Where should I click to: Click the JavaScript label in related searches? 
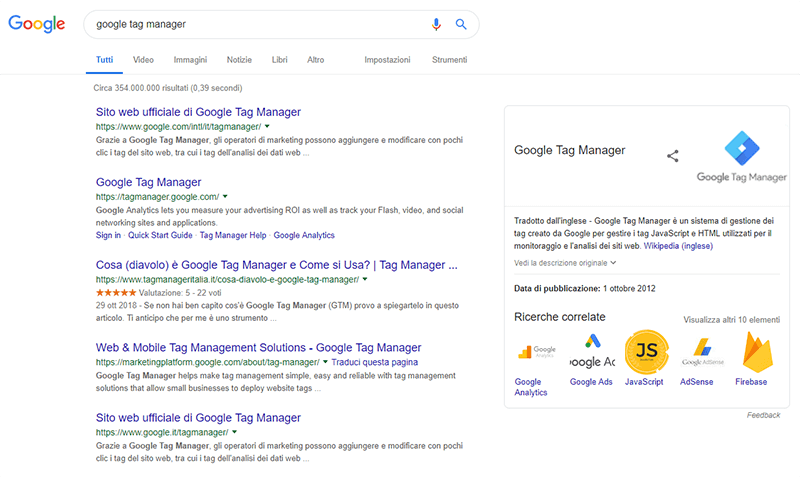[644, 382]
